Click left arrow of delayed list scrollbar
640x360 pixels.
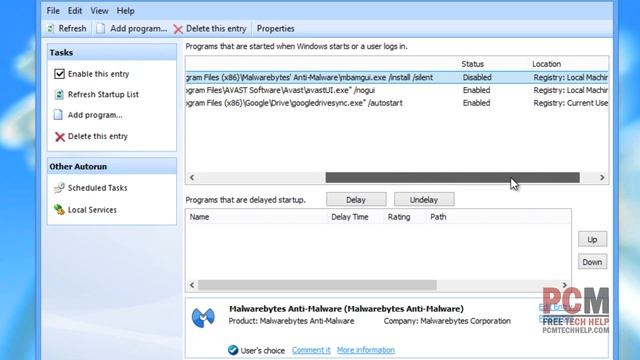pyautogui.click(x=192, y=285)
